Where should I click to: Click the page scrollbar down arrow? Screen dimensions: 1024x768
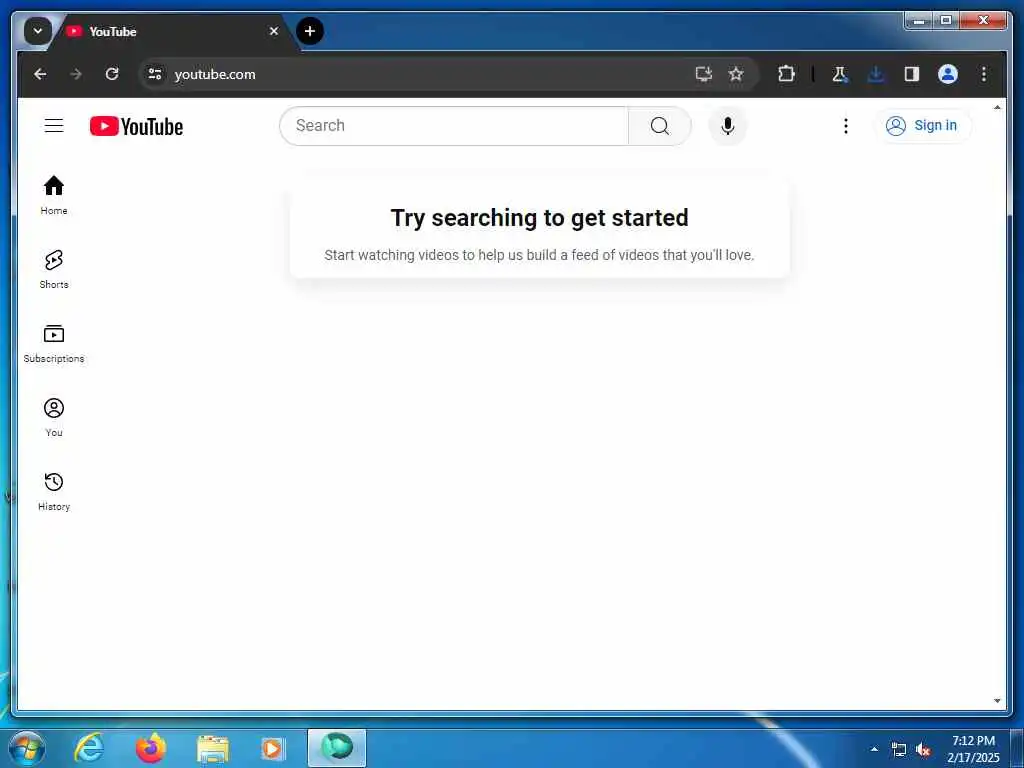point(997,701)
